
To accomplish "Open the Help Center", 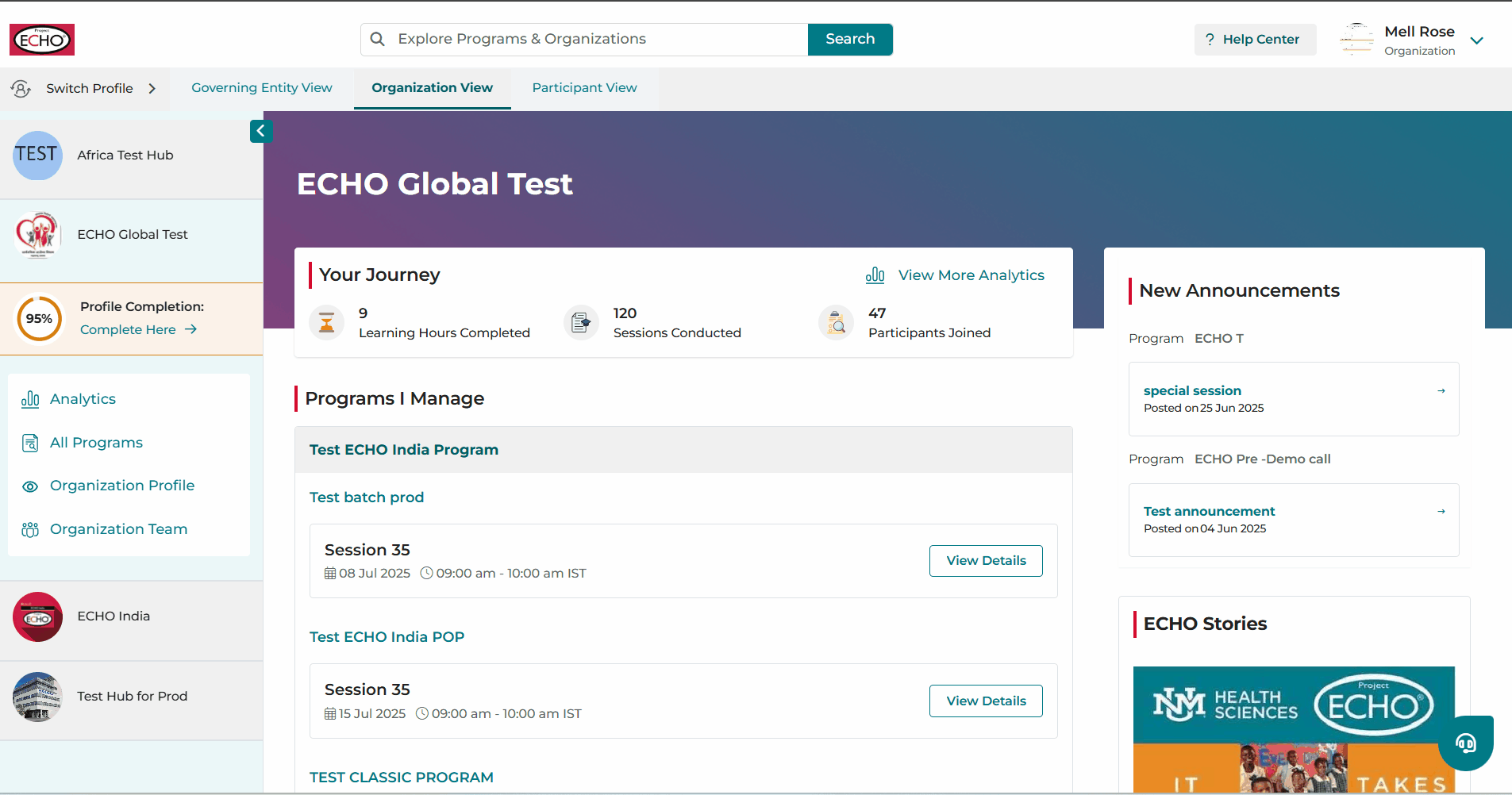I will pyautogui.click(x=1255, y=40).
